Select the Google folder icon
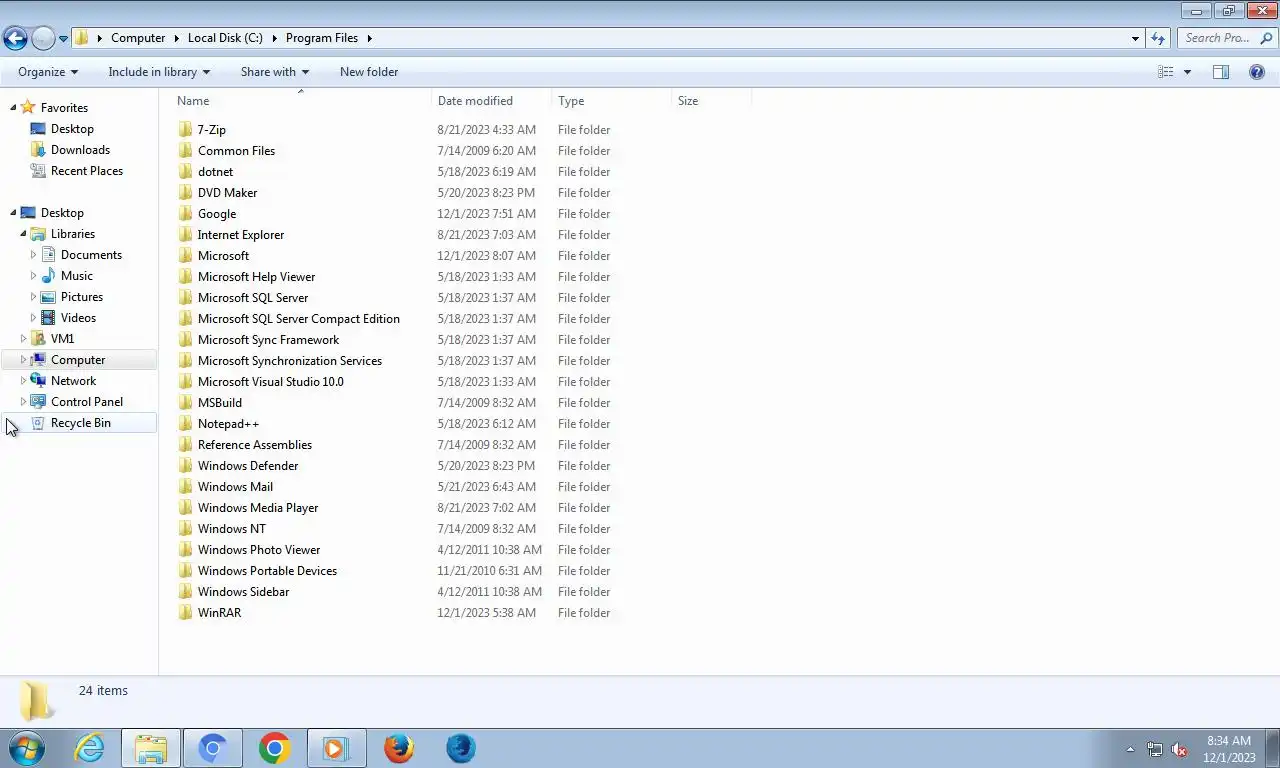 [185, 214]
